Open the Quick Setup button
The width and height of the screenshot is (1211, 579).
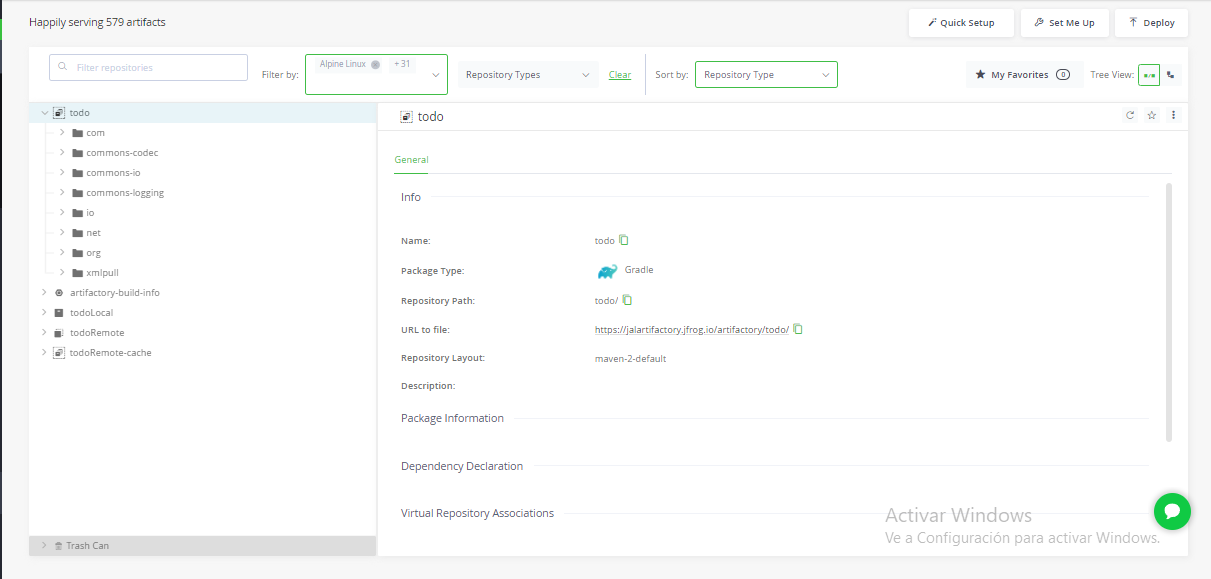961,23
